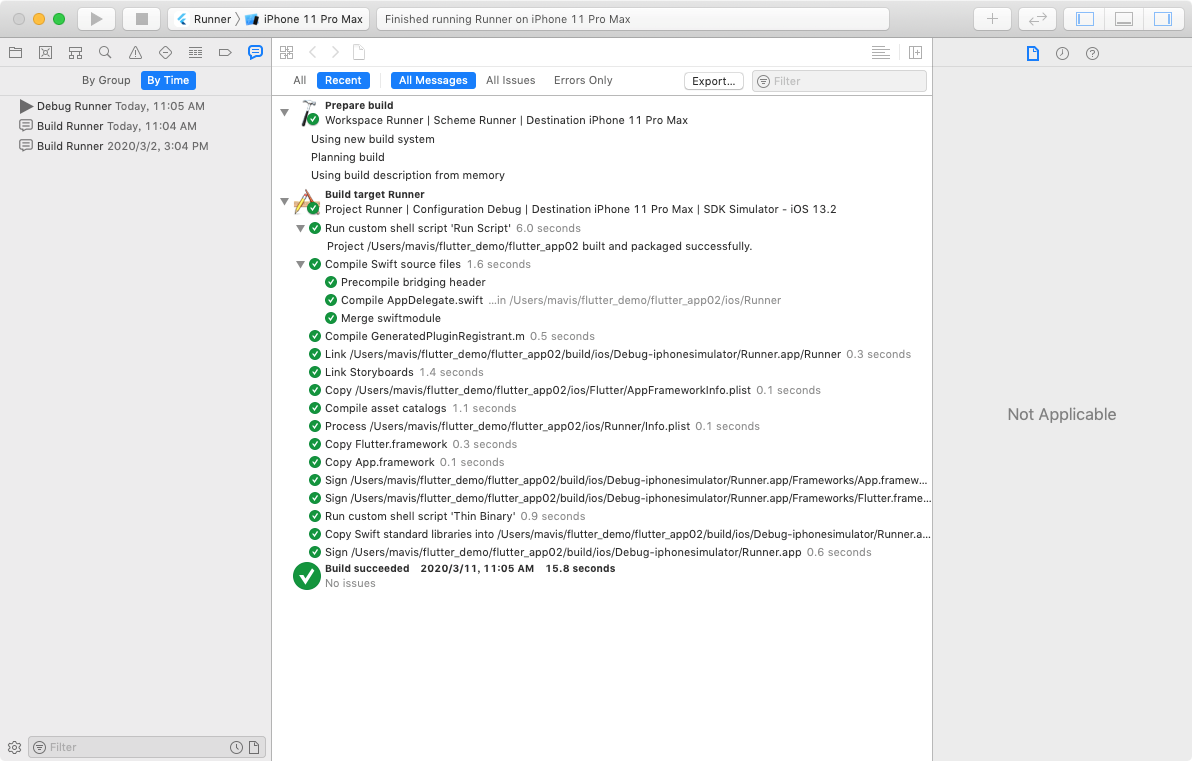This screenshot has height=761, width=1192.
Task: Collapse Compile Swift source files step
Action: 300,265
